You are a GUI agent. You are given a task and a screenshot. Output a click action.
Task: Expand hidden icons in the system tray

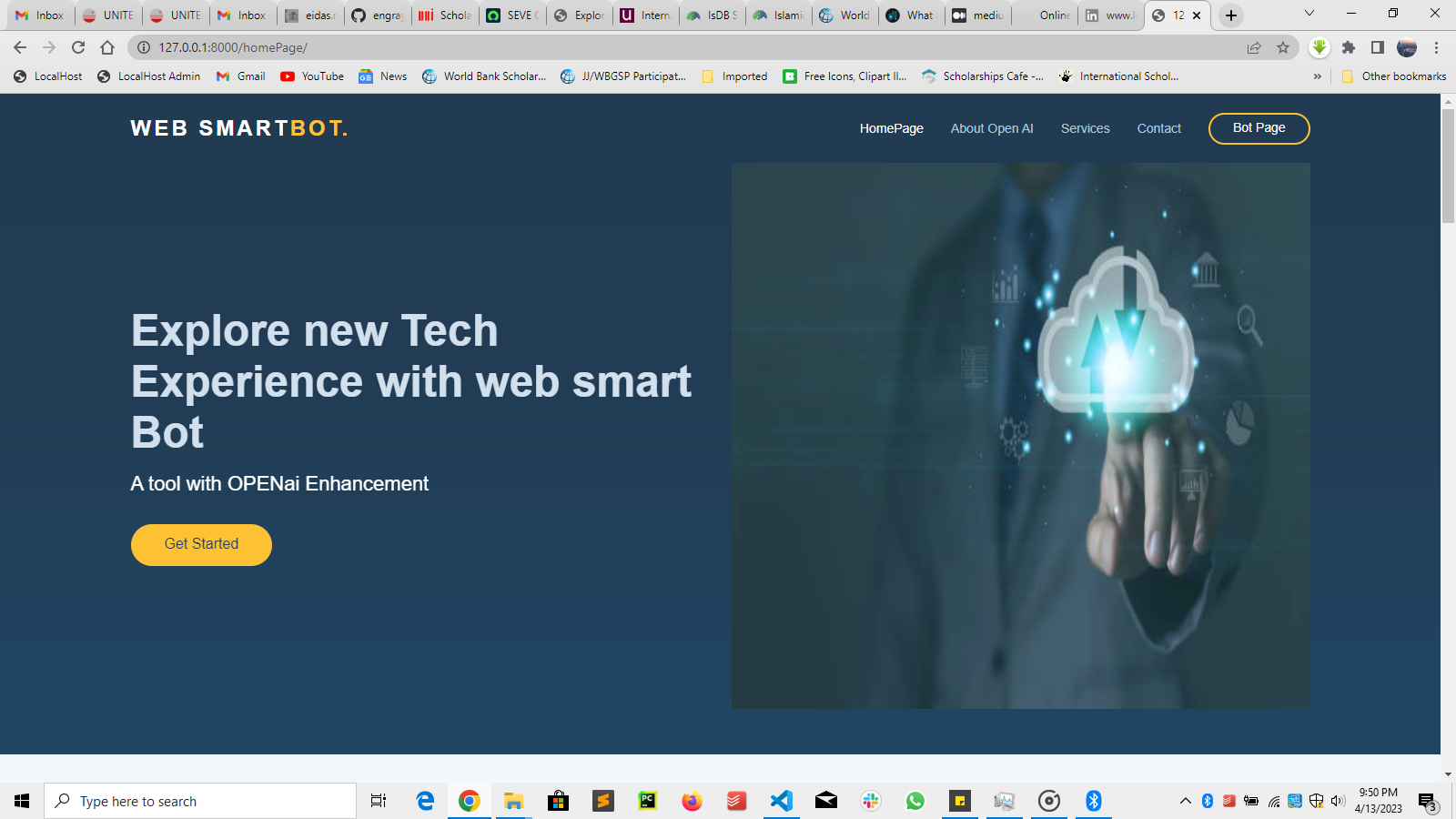[x=1185, y=801]
